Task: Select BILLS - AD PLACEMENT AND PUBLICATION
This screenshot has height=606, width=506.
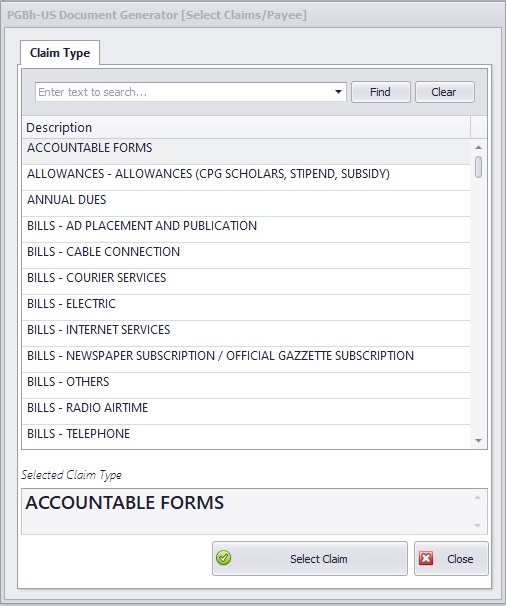Action: tap(246, 230)
